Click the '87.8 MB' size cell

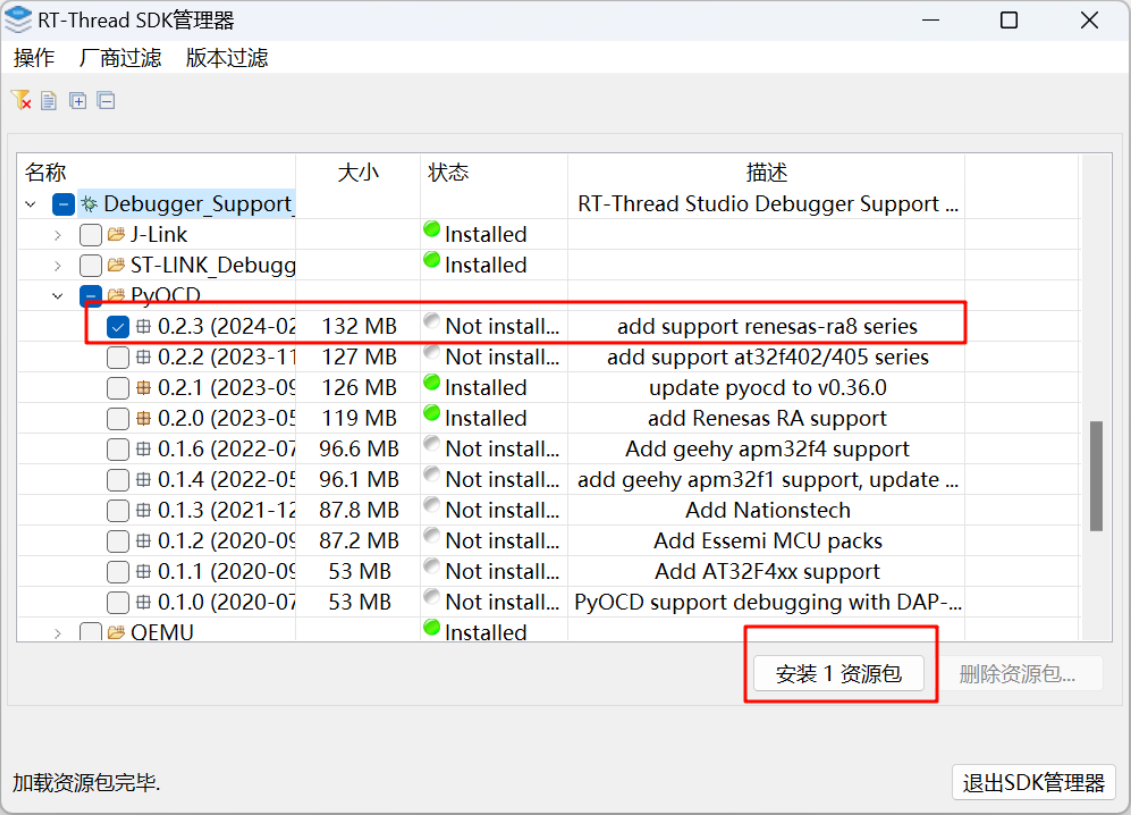point(359,510)
